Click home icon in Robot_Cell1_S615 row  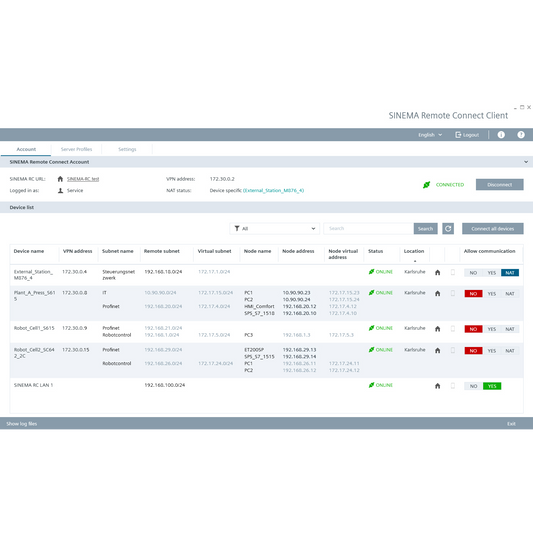pyautogui.click(x=437, y=329)
